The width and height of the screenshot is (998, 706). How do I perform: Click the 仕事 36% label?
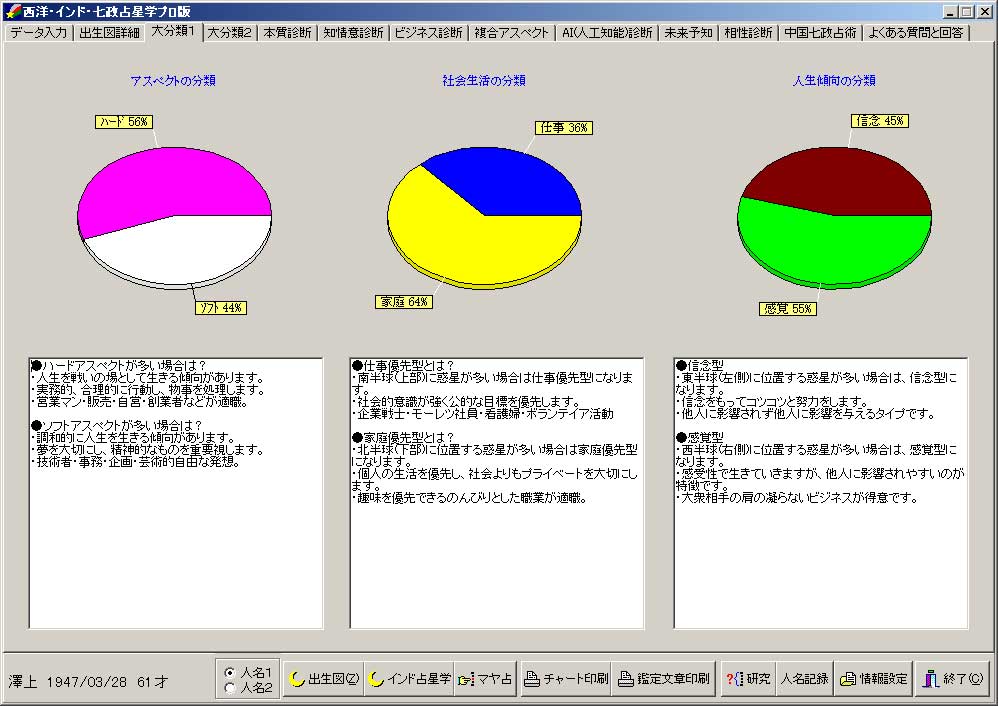[563, 127]
